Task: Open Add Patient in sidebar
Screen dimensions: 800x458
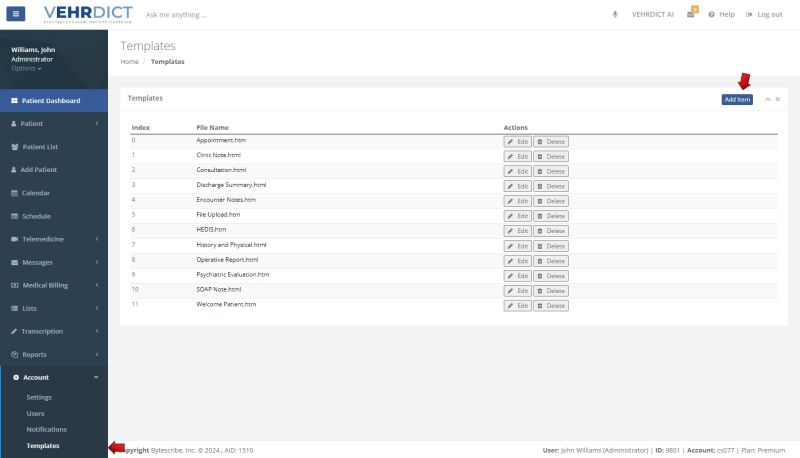Action: (39, 169)
